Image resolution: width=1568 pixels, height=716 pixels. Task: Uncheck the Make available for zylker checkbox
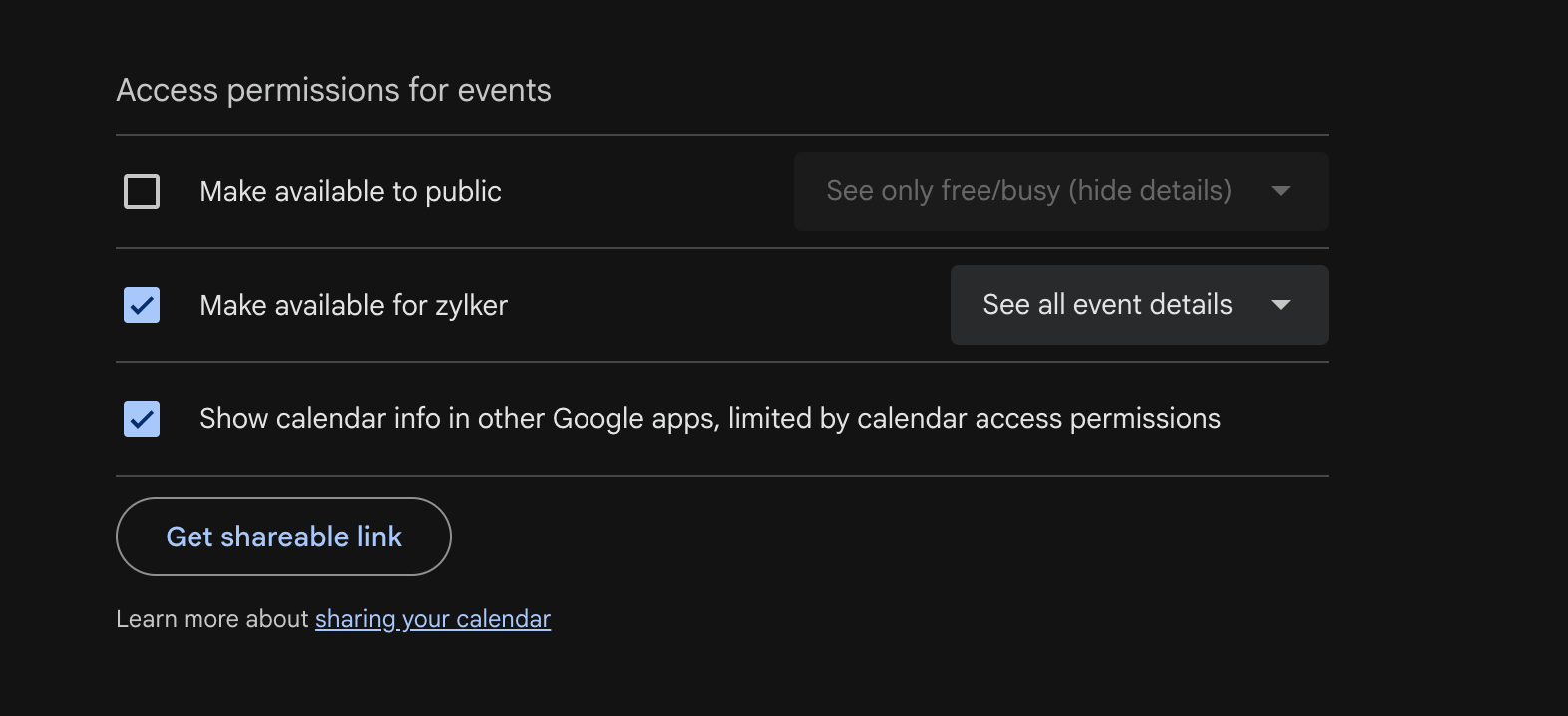(x=142, y=305)
